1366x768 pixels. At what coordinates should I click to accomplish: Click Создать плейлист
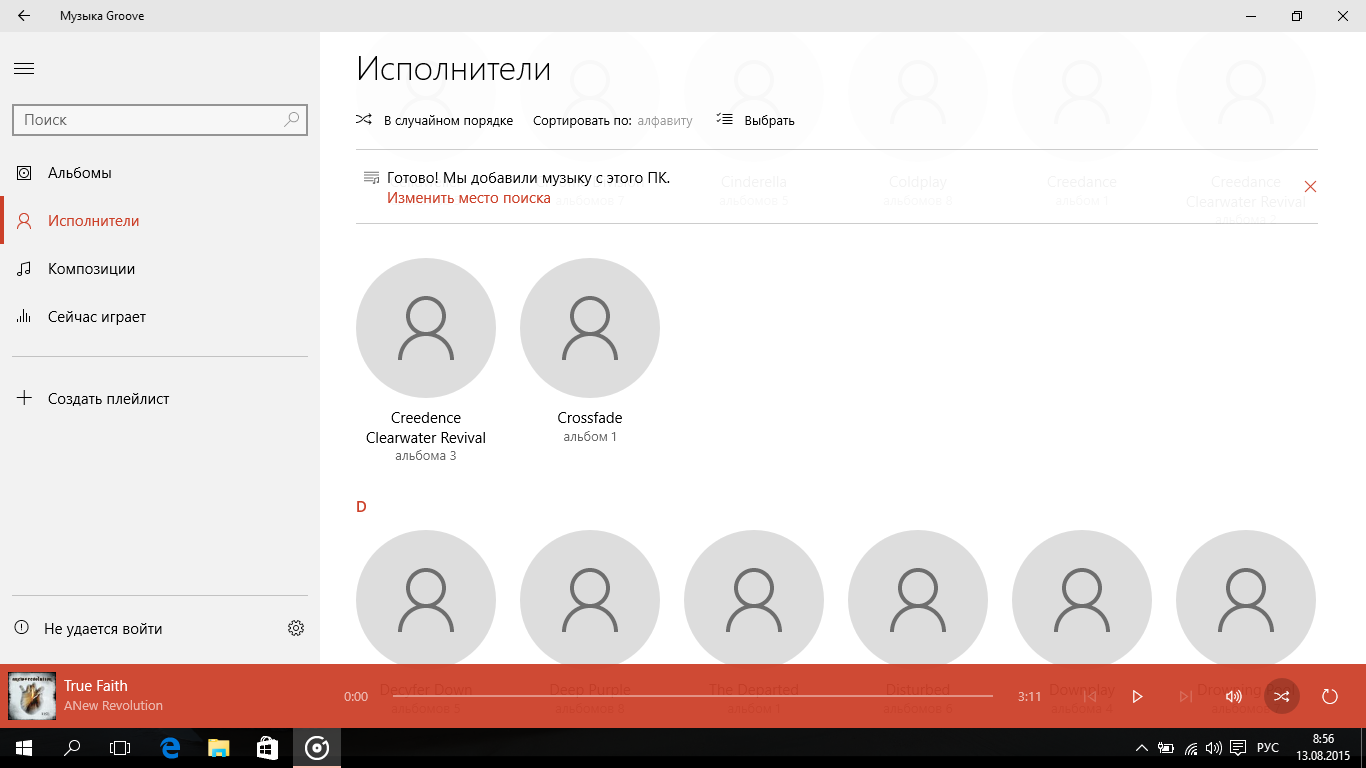coord(160,399)
